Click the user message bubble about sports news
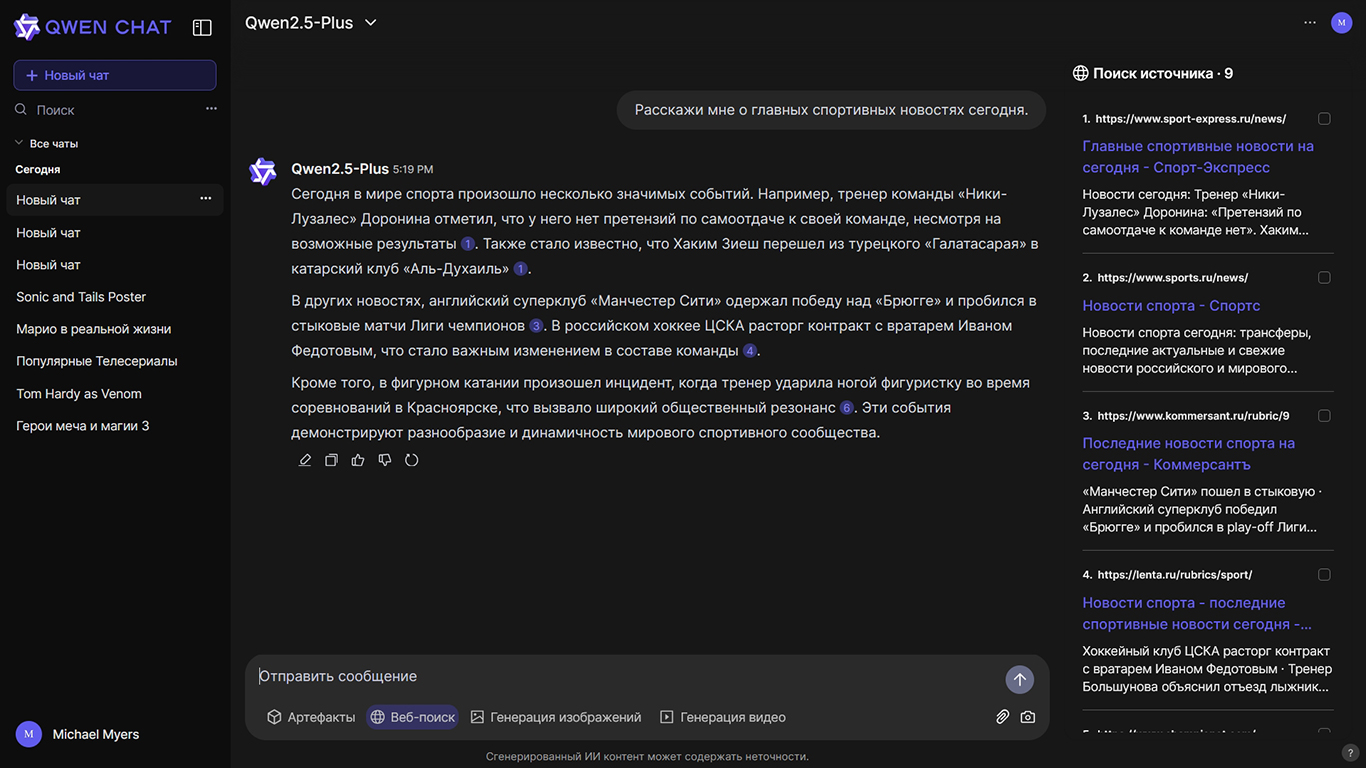The width and height of the screenshot is (1366, 768). point(831,110)
